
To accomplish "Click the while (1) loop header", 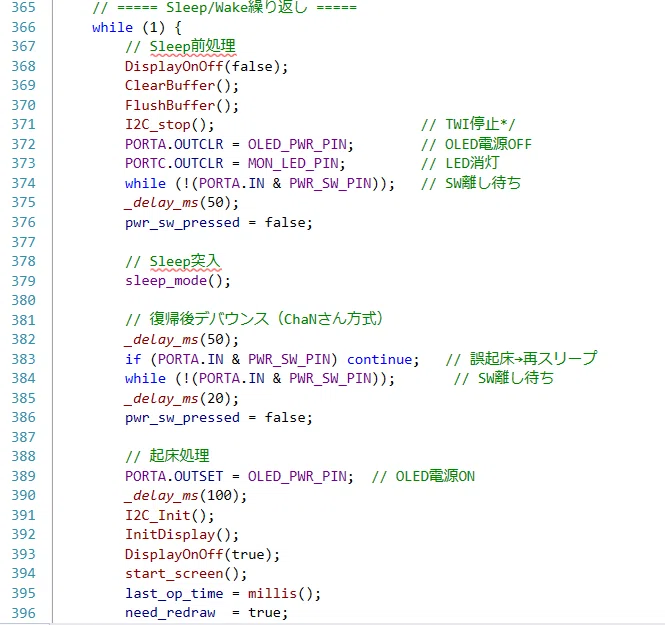I will click(x=137, y=28).
